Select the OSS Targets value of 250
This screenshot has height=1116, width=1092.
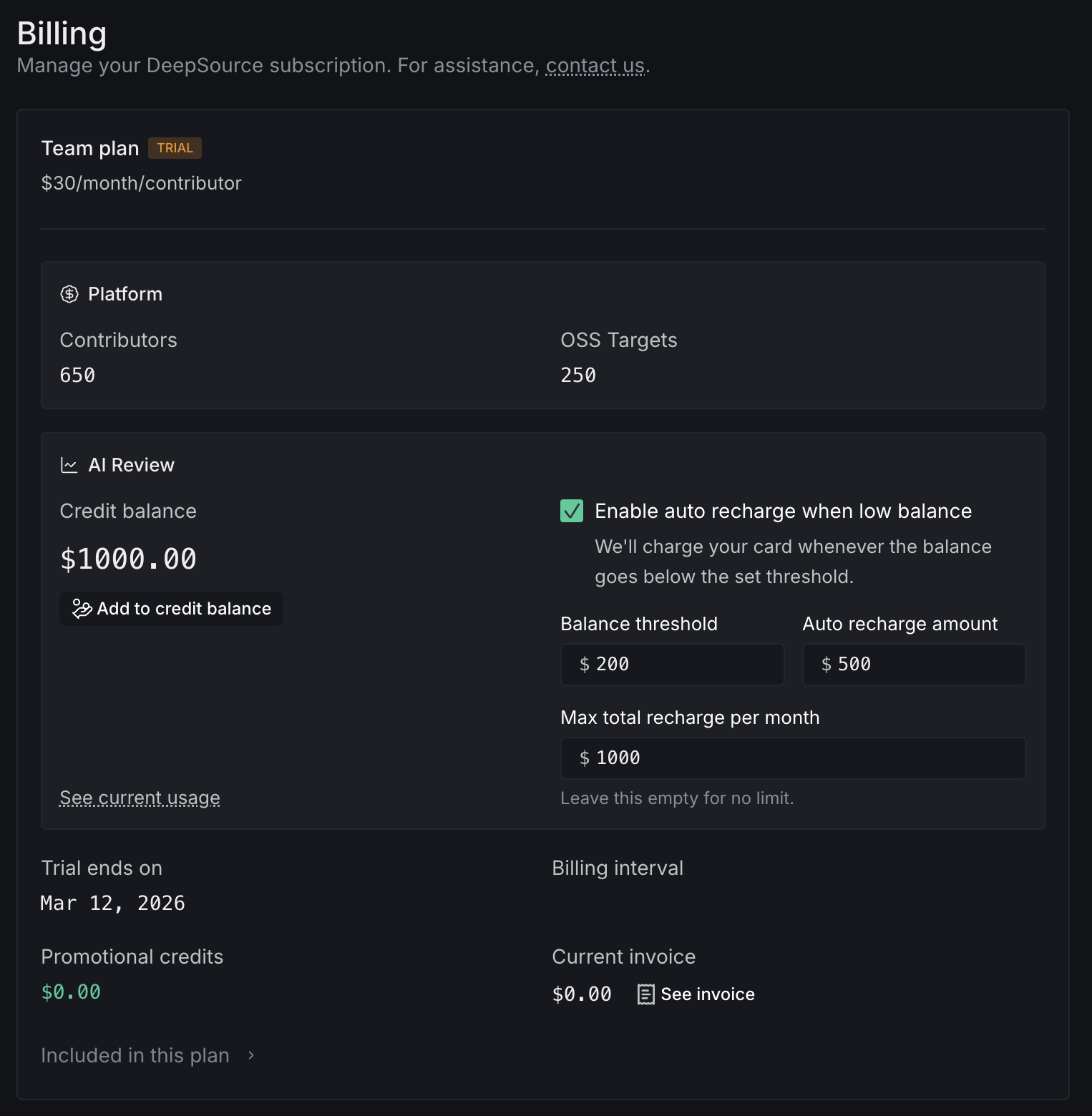pos(578,375)
